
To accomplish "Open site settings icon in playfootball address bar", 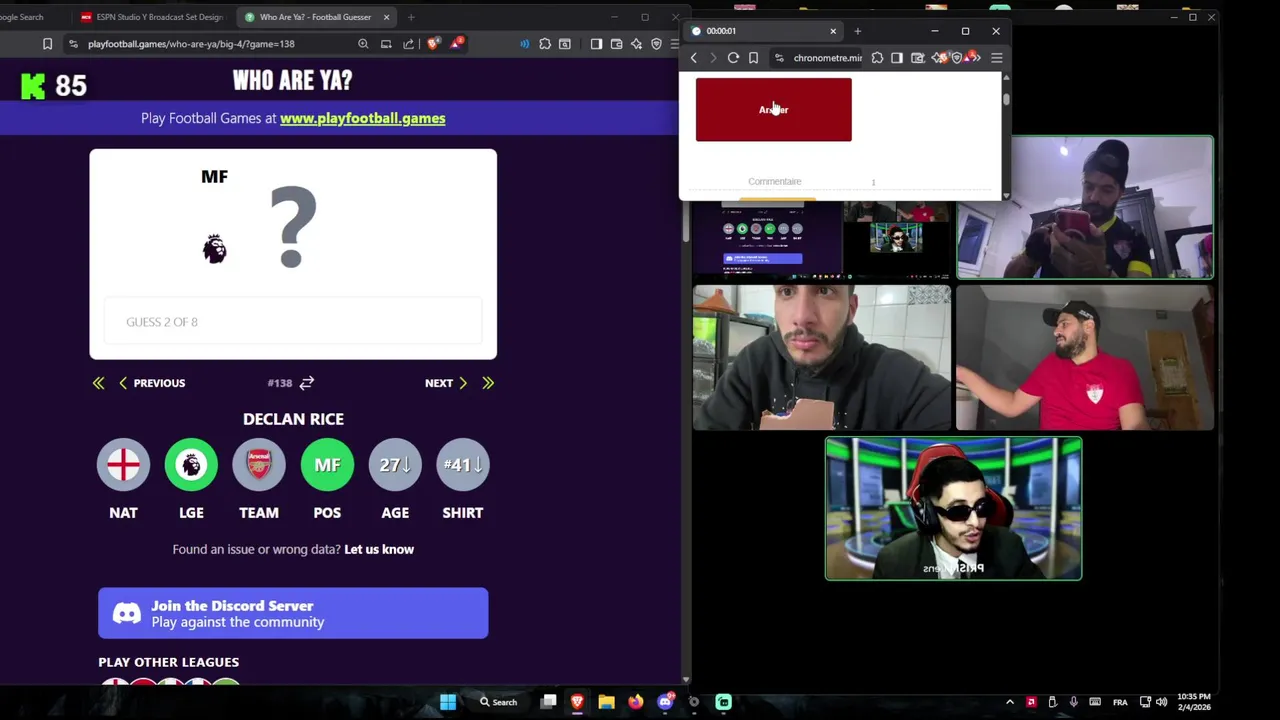I will [73, 44].
